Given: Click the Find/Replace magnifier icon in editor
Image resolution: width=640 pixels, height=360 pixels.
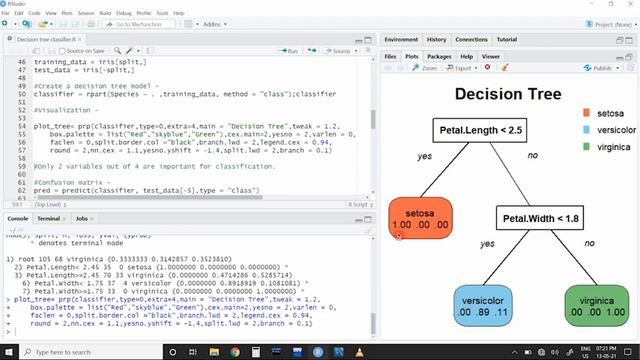Looking at the screenshot, I should 118,51.
